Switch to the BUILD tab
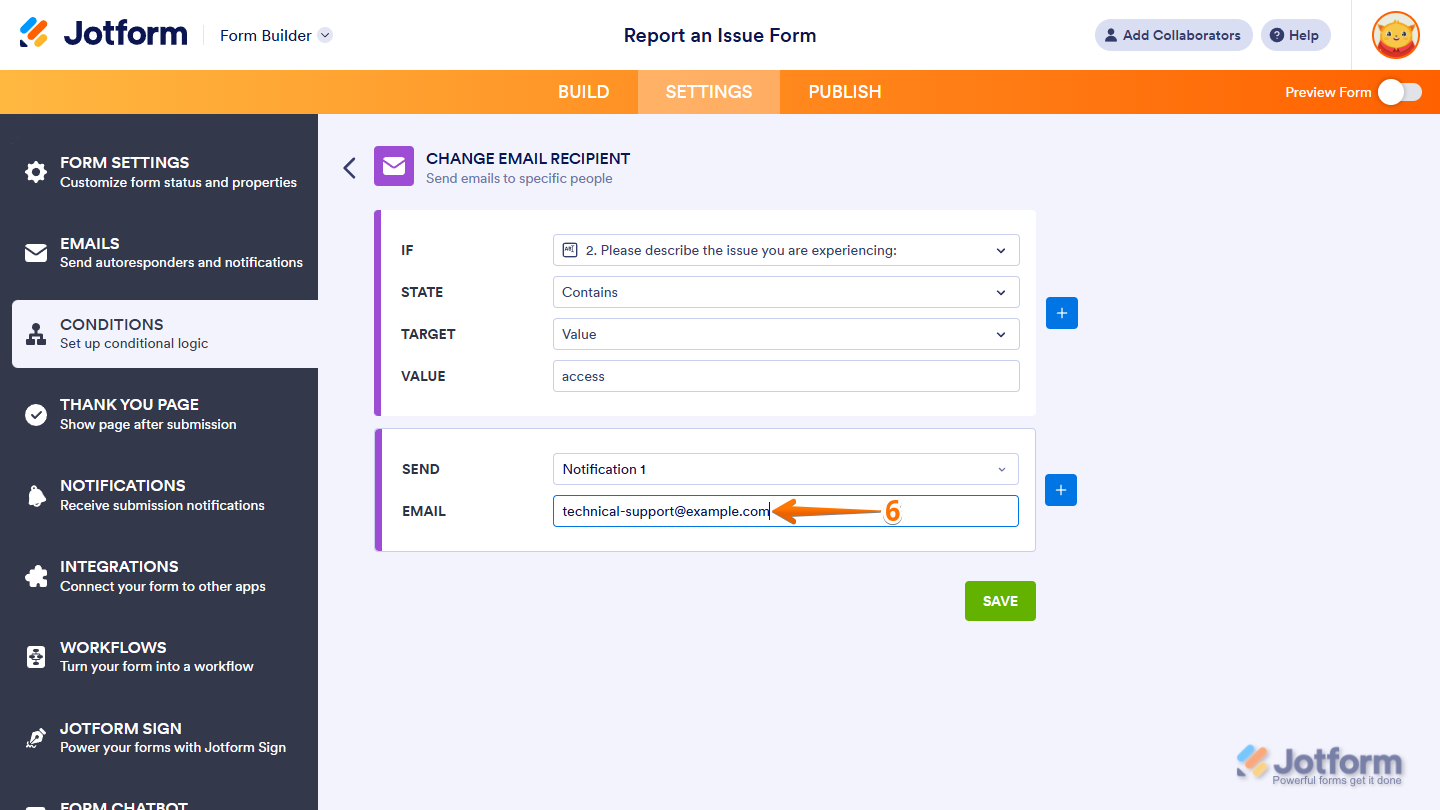The width and height of the screenshot is (1440, 810). tap(584, 91)
